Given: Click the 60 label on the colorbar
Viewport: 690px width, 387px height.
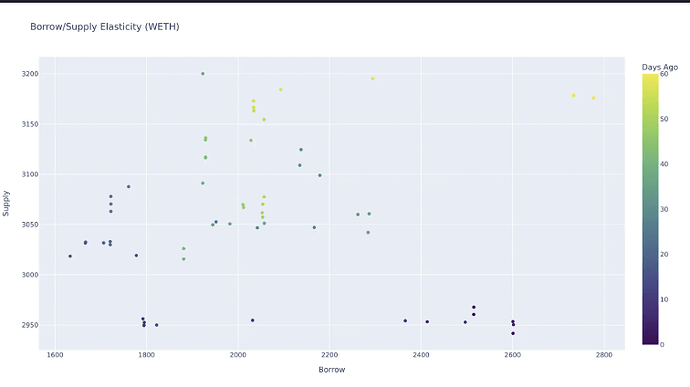Looking at the screenshot, I should [x=664, y=74].
